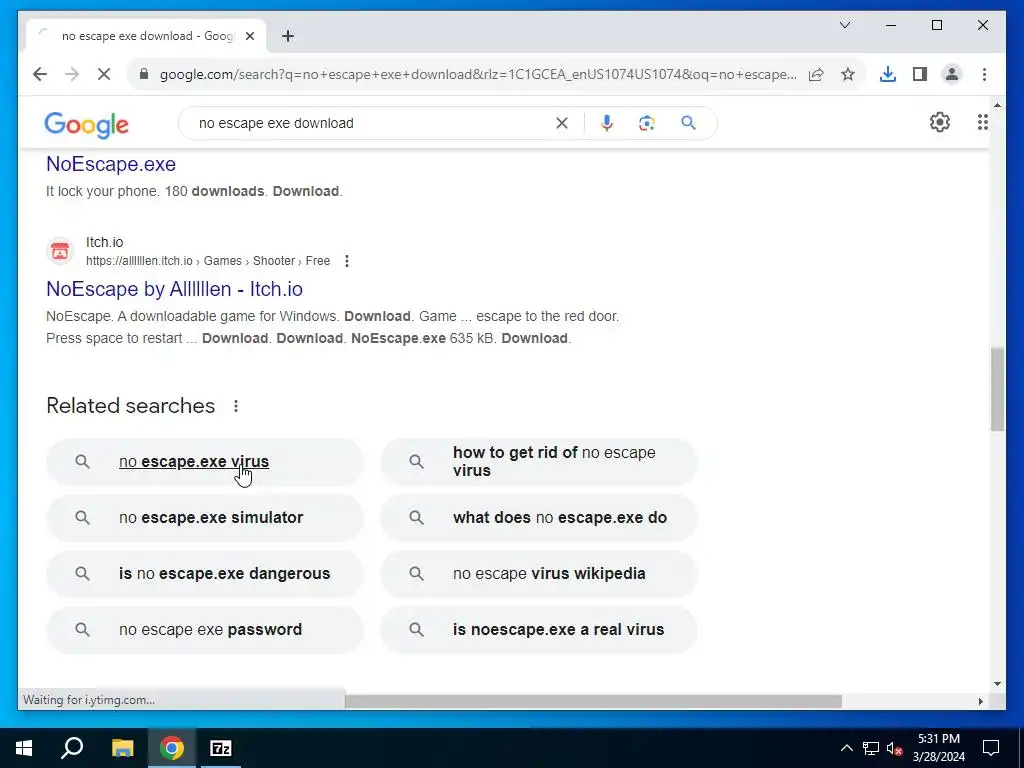Search by image with Google Lens icon
The image size is (1024, 768).
point(647,123)
